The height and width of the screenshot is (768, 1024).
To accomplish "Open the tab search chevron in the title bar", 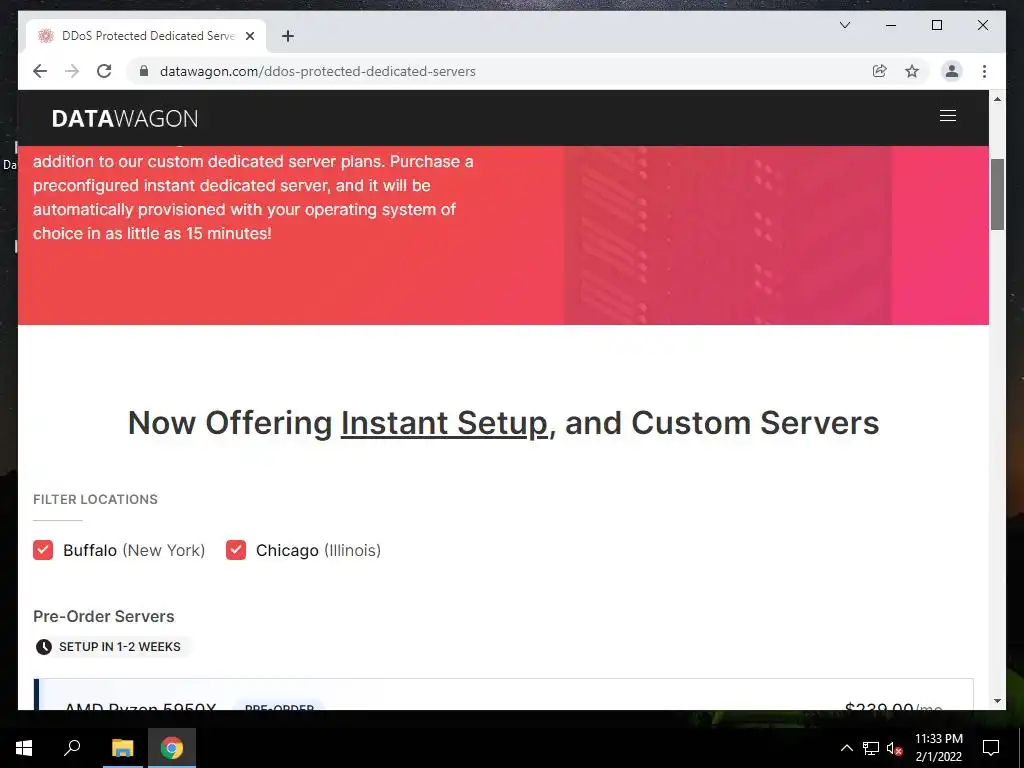I will [844, 25].
